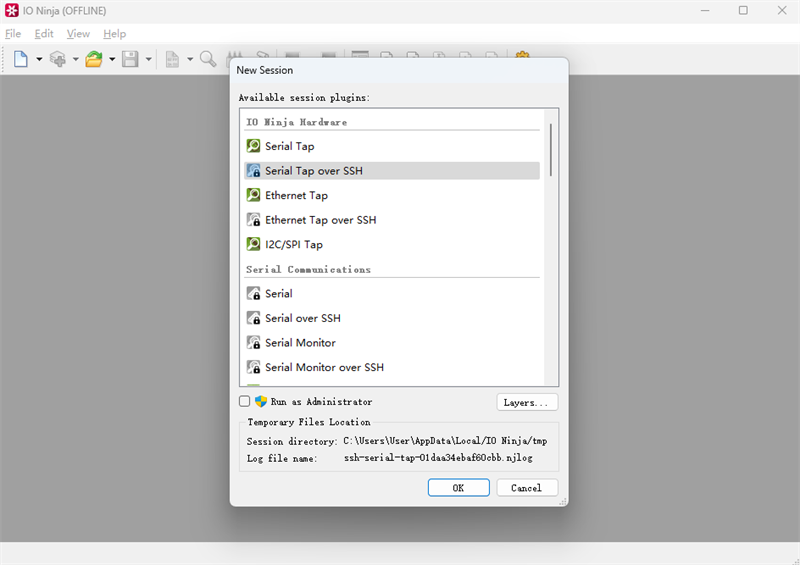Choose the 'Serial Monitor' list entry text
The image size is (800, 565).
tap(301, 342)
